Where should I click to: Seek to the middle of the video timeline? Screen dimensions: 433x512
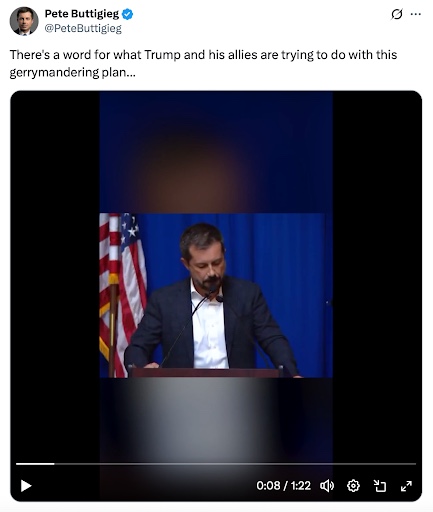[x=216, y=464]
